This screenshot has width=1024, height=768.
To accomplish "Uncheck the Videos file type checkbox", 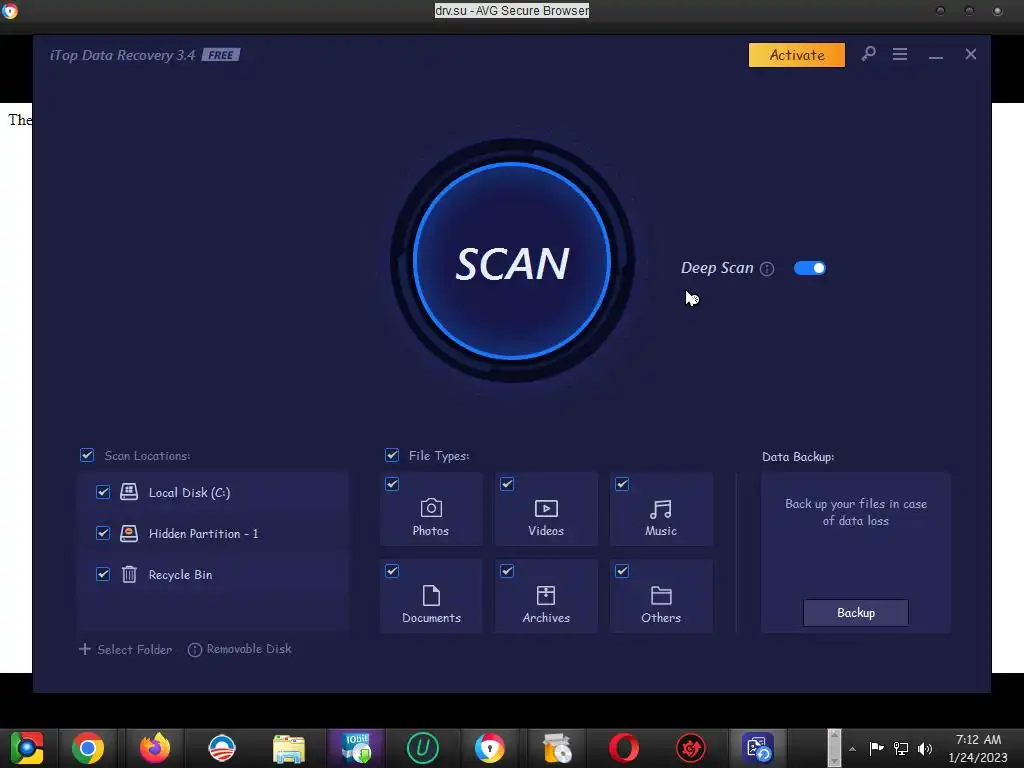I will point(507,484).
